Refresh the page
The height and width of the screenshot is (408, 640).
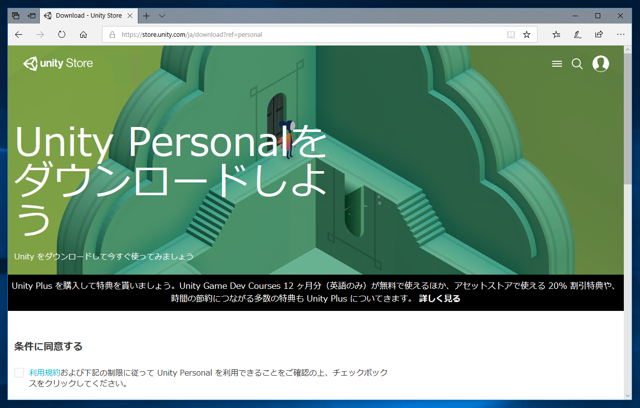pyautogui.click(x=62, y=35)
